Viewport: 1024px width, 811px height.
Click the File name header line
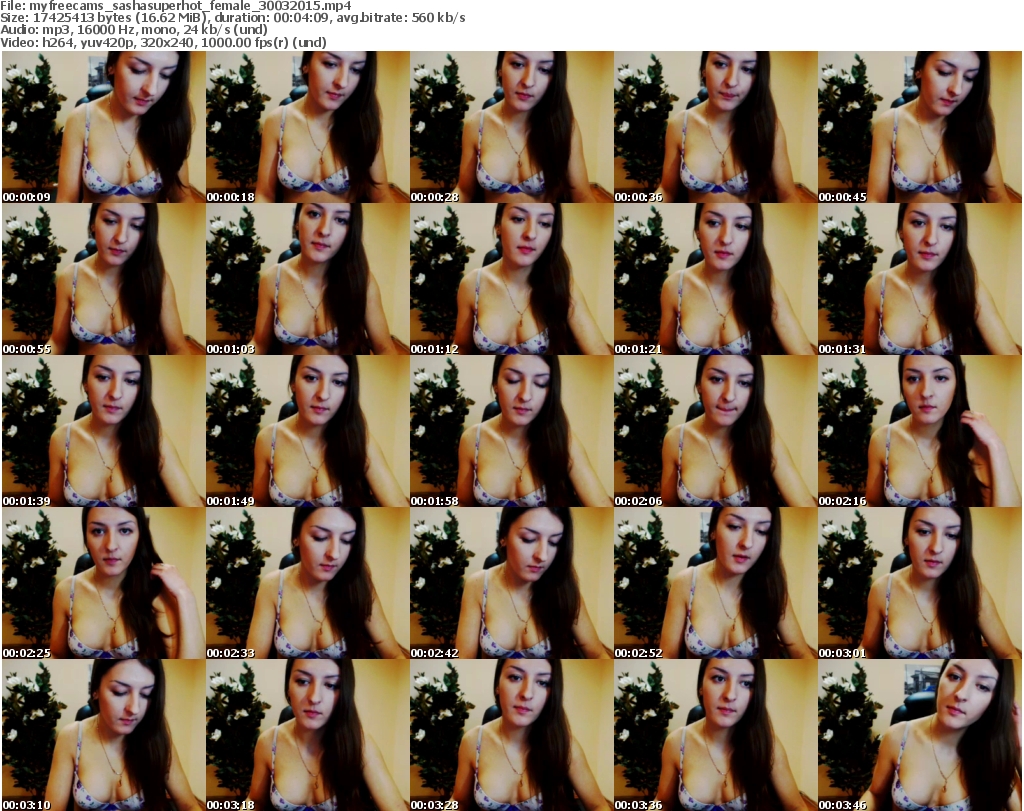pyautogui.click(x=176, y=6)
